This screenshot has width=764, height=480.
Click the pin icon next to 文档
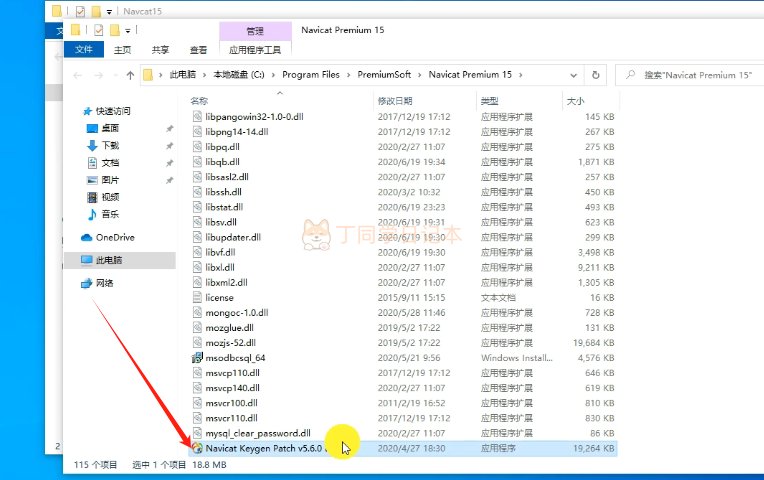pos(170,163)
